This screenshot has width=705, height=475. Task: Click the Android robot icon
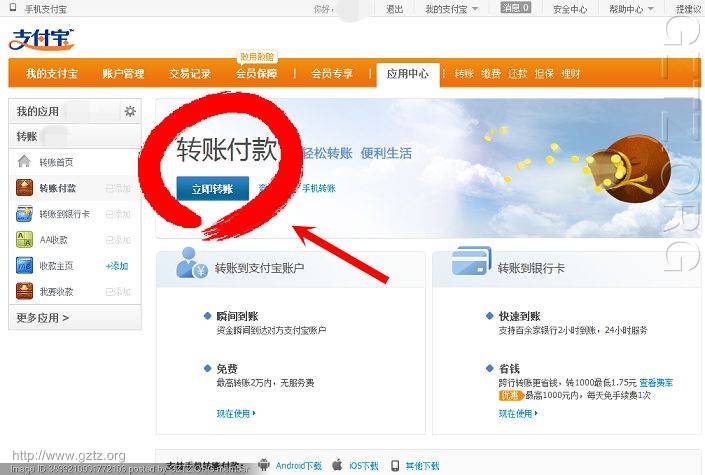point(264,464)
